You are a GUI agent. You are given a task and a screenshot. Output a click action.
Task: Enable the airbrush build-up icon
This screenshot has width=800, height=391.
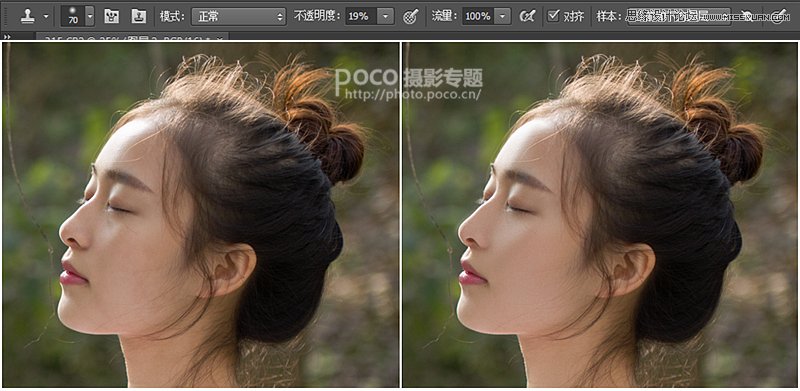click(527, 17)
